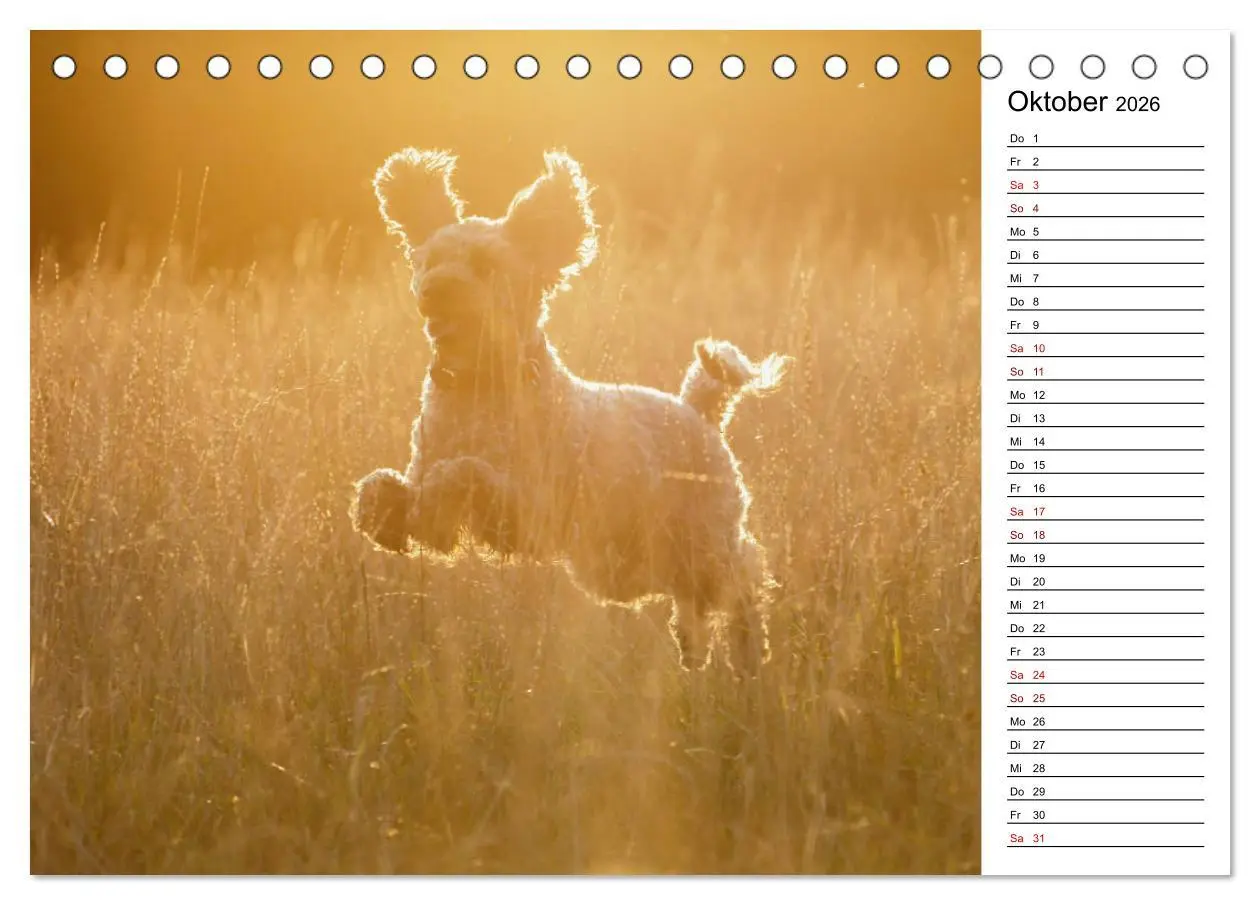Select the 'Sa 17' weekend entry
Viewport: 1260px width, 905px height.
[1105, 511]
